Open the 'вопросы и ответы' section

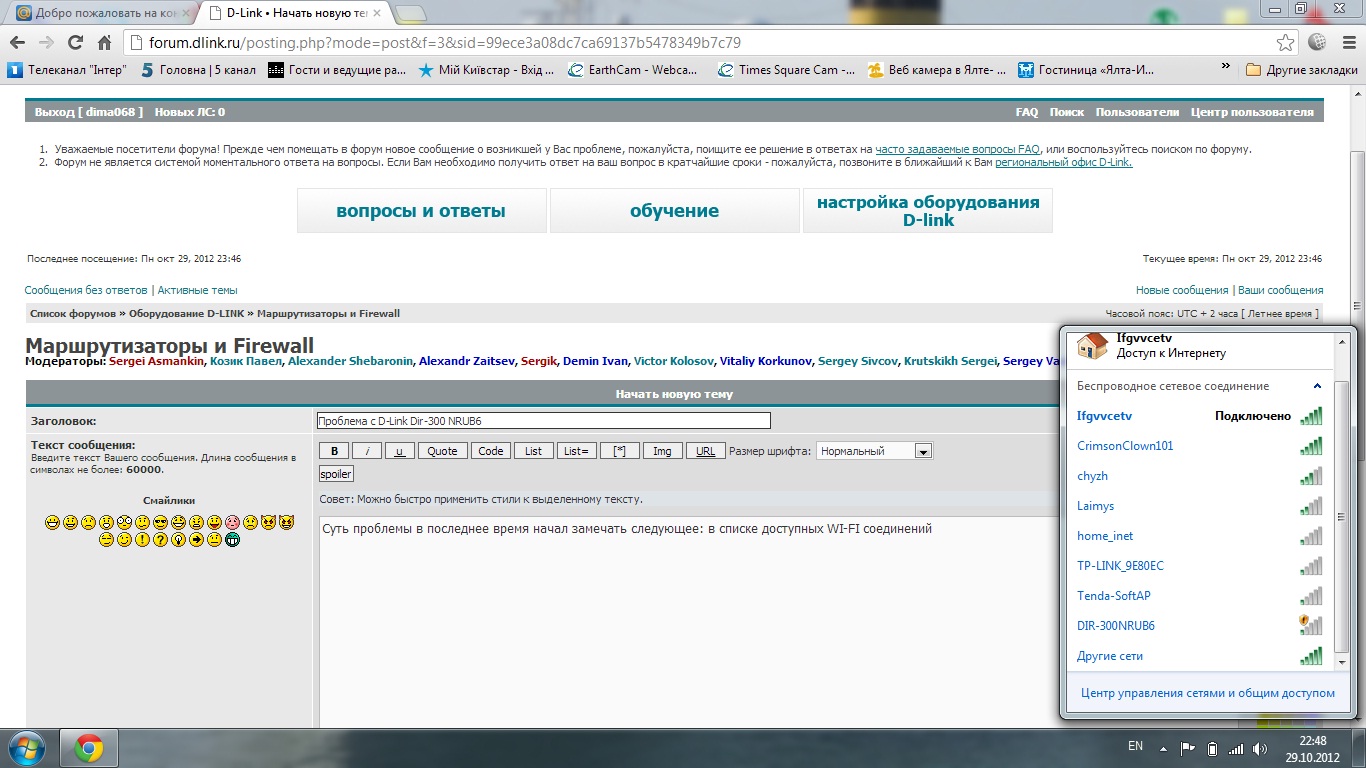[421, 211]
